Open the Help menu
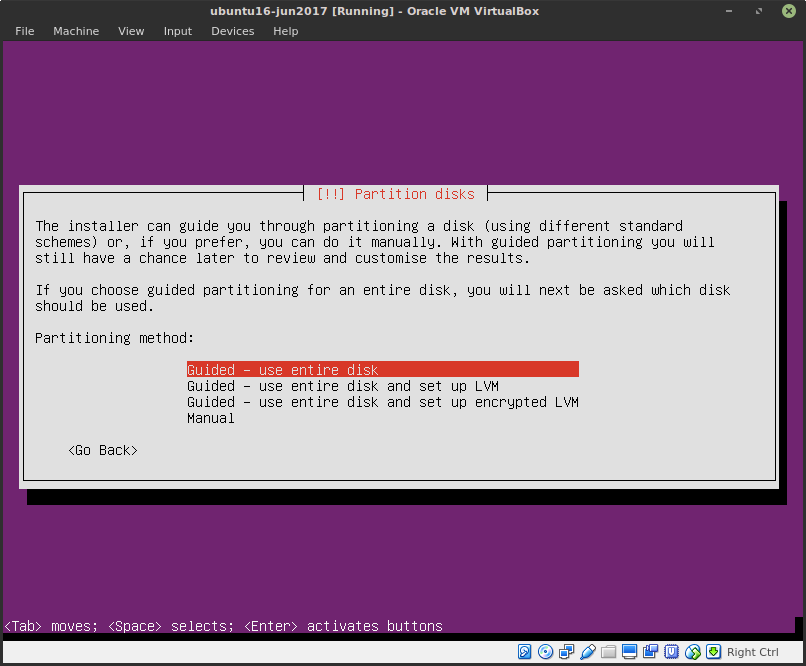The image size is (806, 666). click(285, 31)
